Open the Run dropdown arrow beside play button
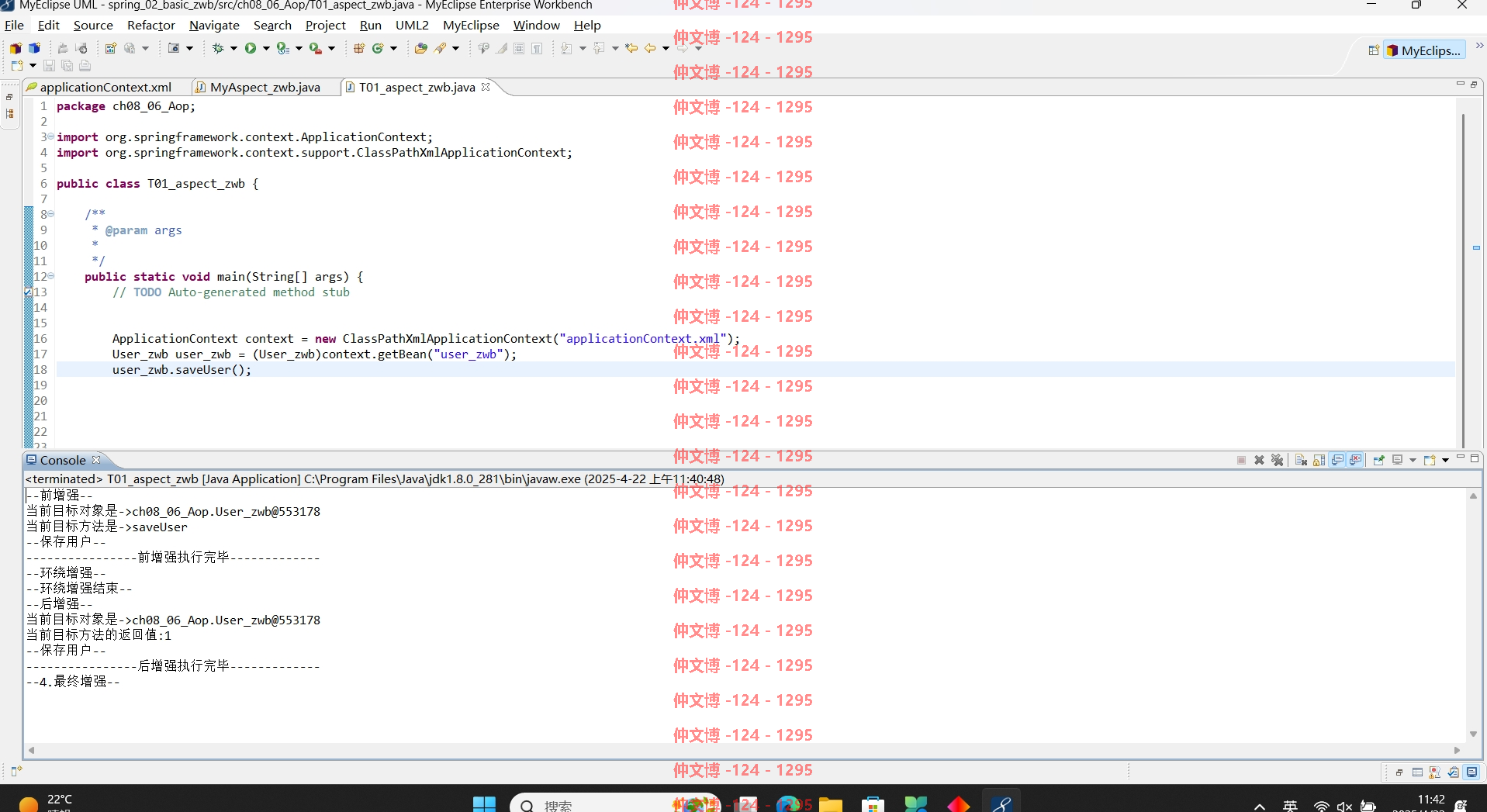The height and width of the screenshot is (812, 1487). (266, 49)
